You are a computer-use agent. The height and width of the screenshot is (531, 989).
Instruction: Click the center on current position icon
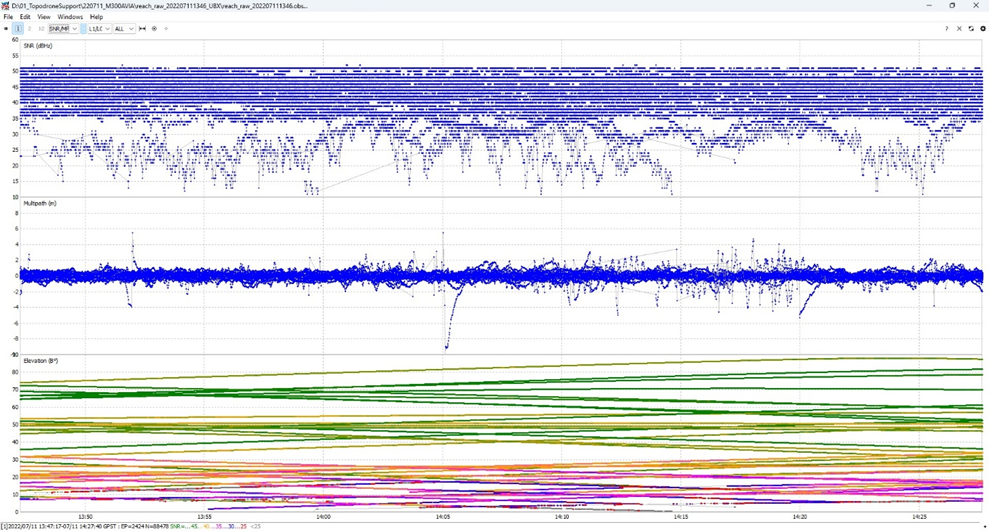click(x=154, y=28)
